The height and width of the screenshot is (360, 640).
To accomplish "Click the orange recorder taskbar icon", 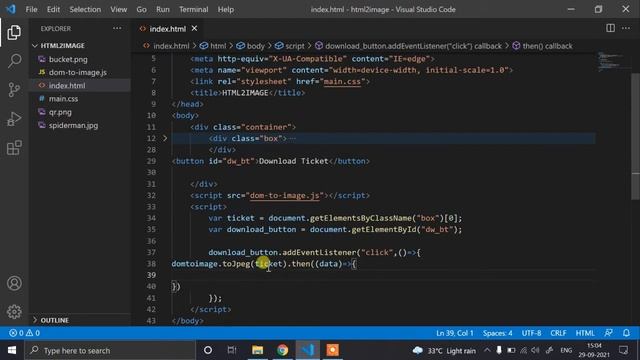I will (332, 350).
